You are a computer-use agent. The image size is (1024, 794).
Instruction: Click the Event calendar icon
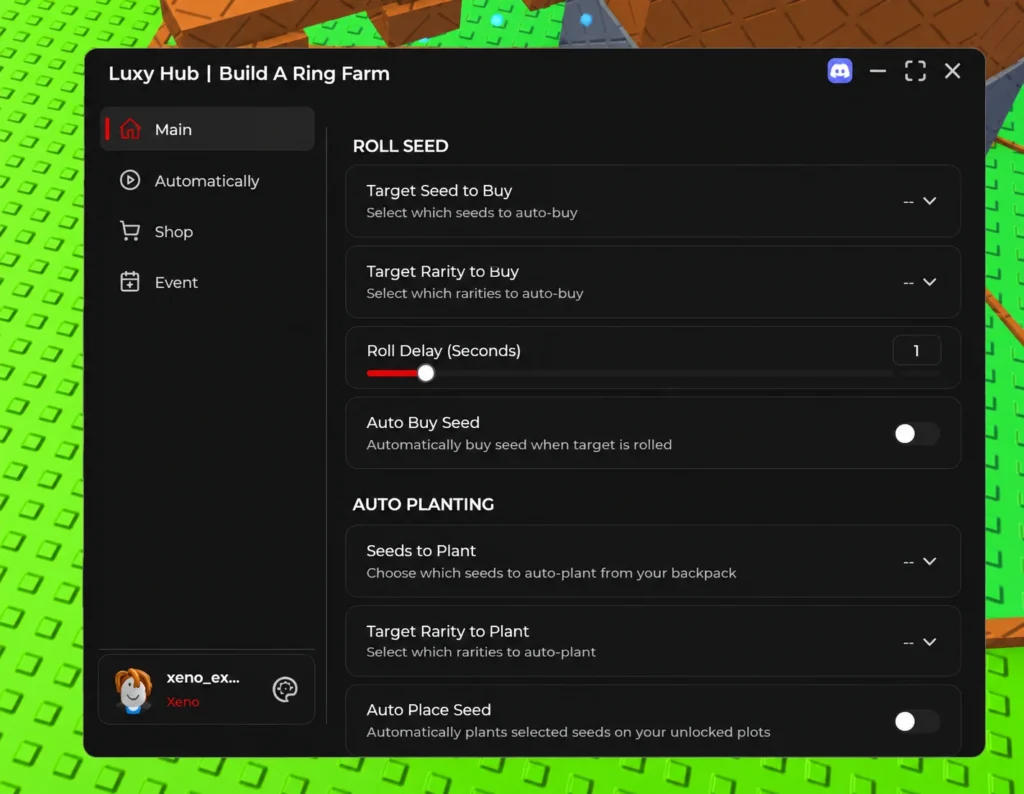[130, 281]
